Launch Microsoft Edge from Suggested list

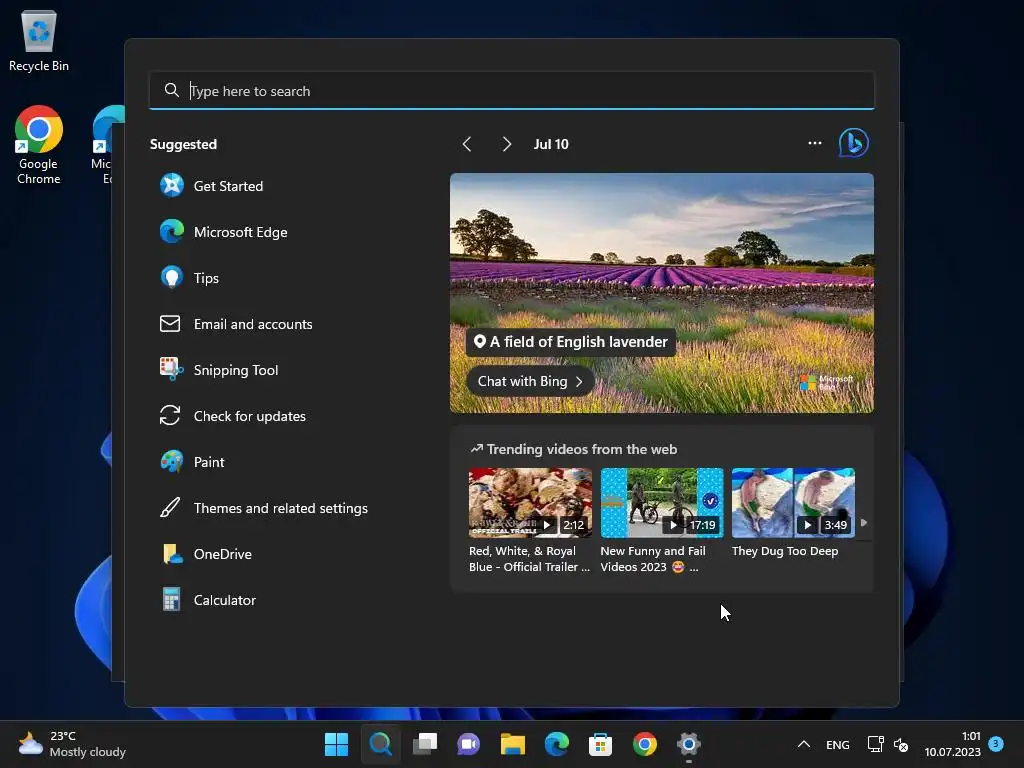[223, 232]
